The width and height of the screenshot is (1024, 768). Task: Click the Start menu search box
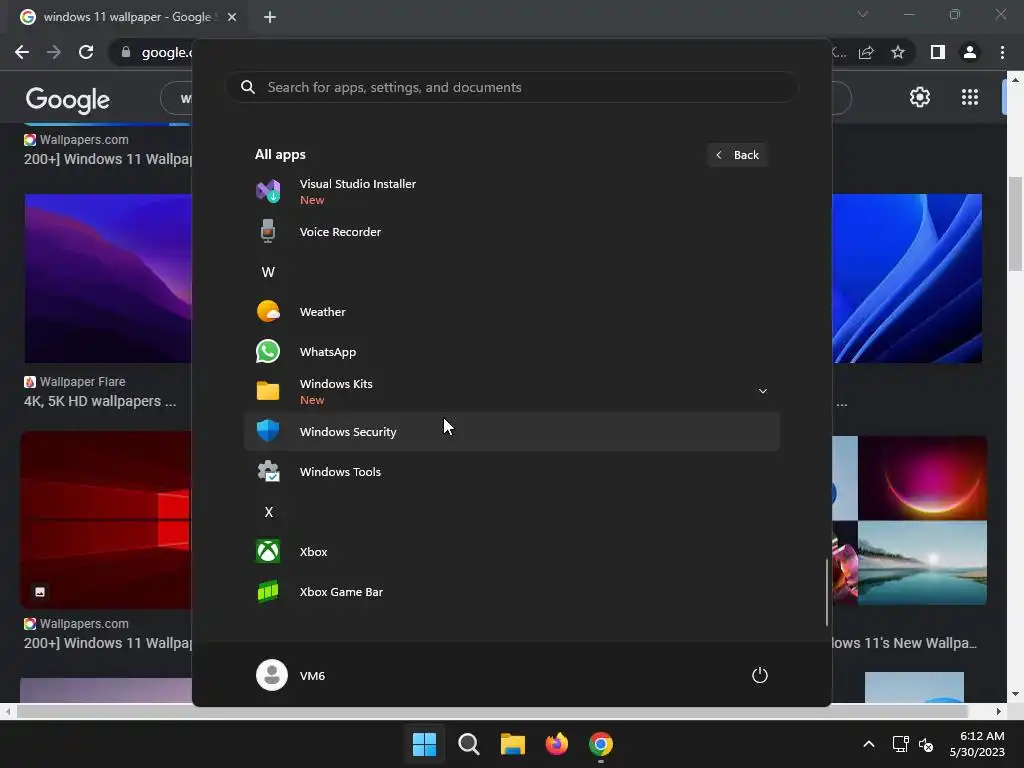511,87
